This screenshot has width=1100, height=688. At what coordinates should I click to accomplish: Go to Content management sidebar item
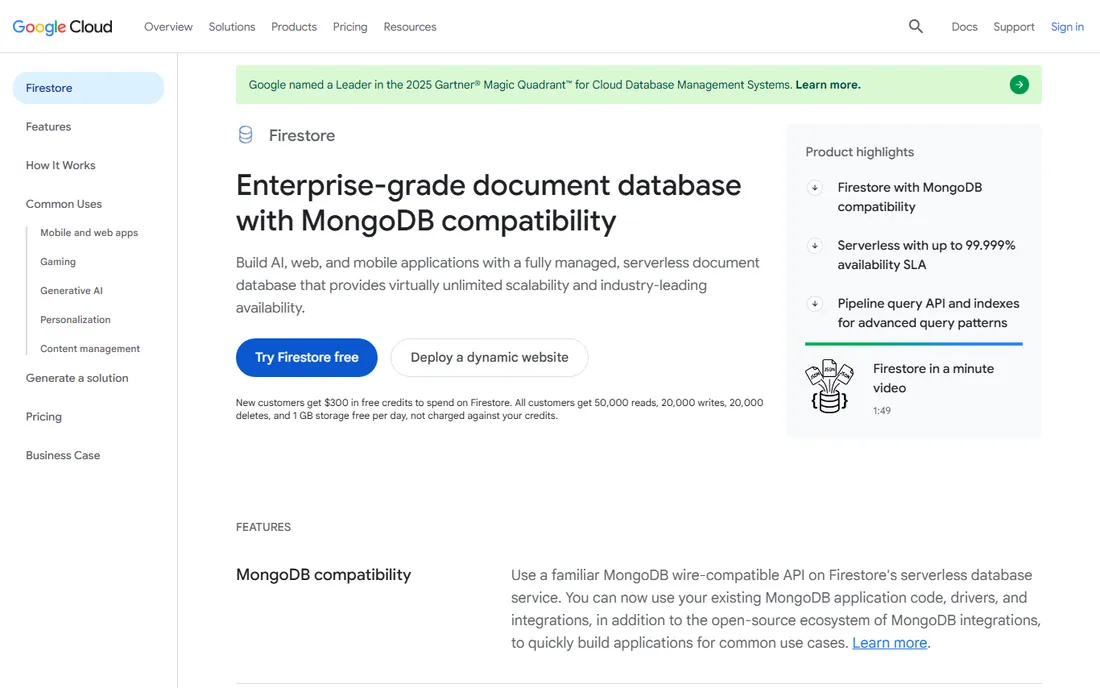pos(90,349)
